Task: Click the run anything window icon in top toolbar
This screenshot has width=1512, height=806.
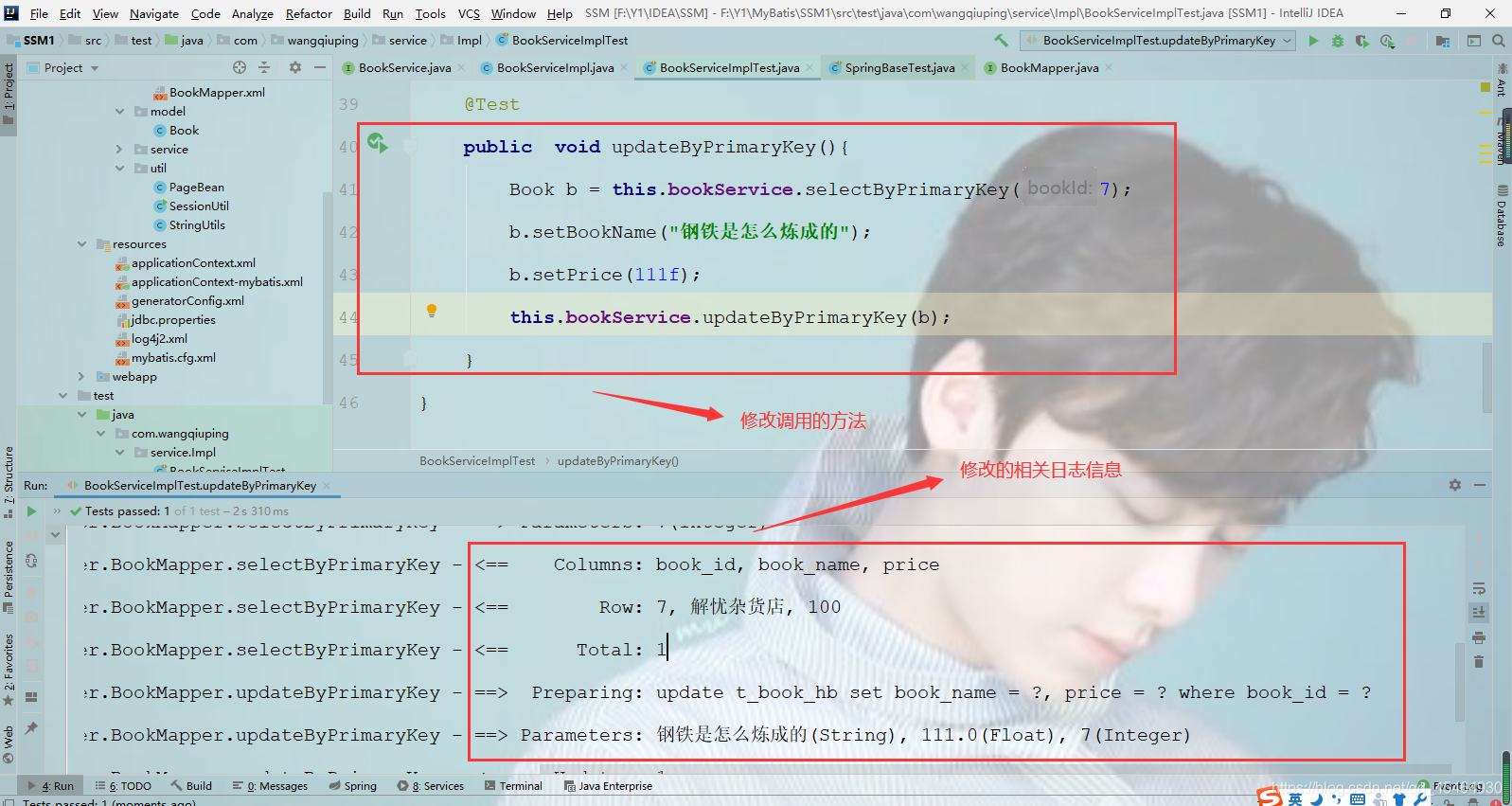Action: coord(1474,41)
